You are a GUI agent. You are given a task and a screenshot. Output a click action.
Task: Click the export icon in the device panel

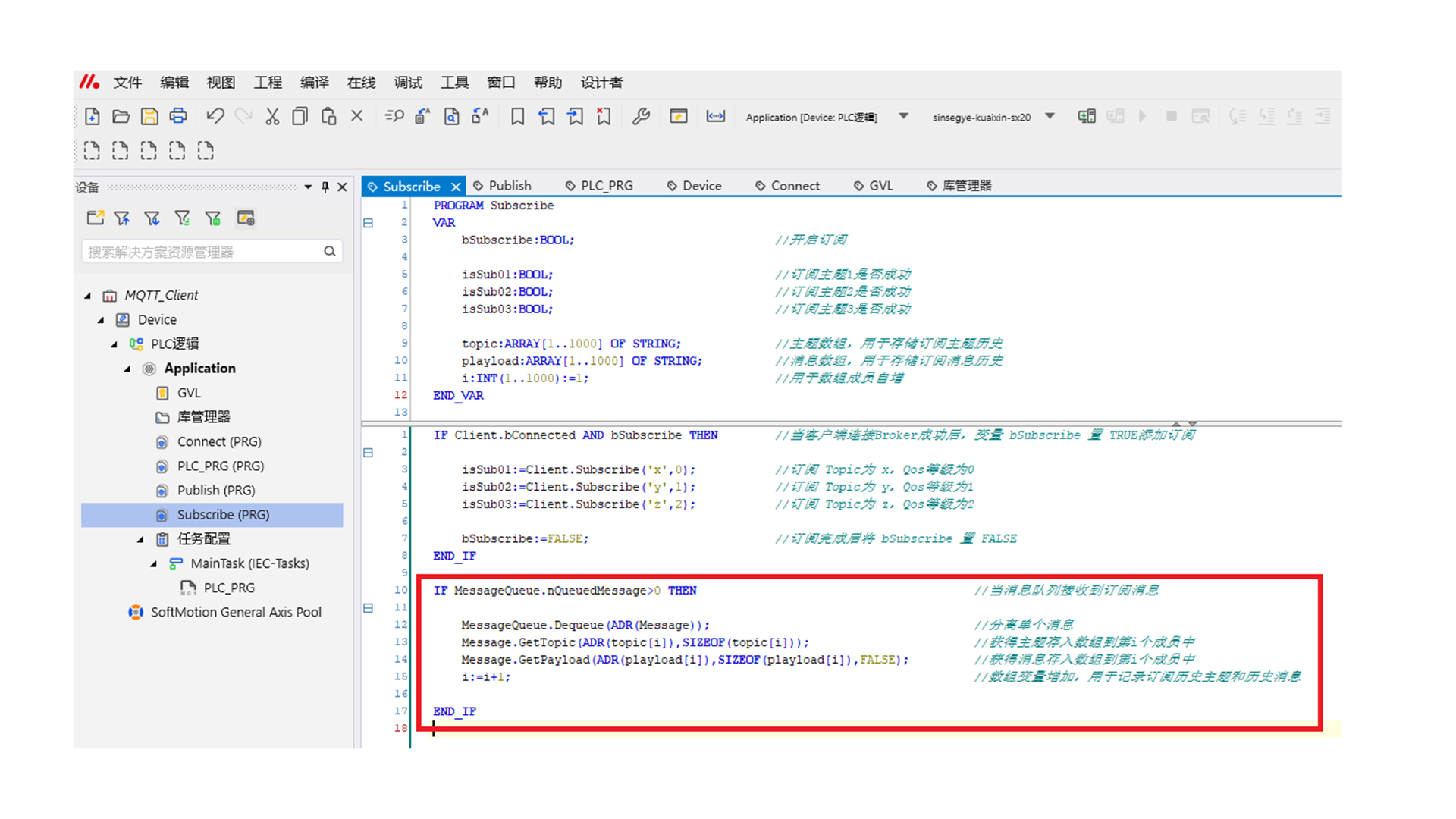click(x=96, y=218)
